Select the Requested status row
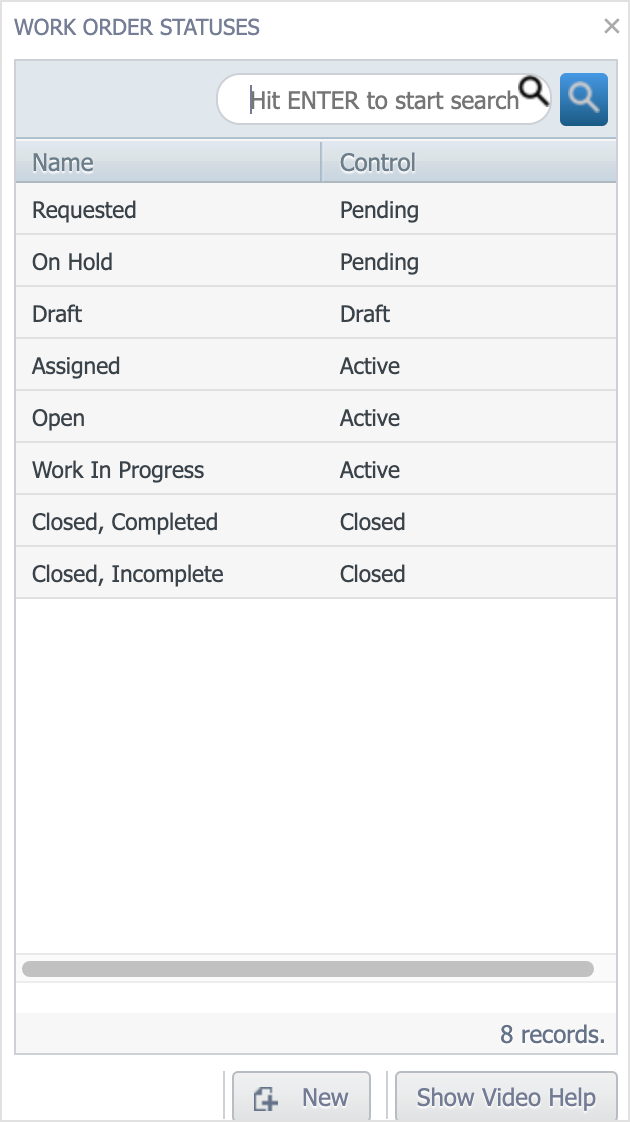 tap(316, 209)
